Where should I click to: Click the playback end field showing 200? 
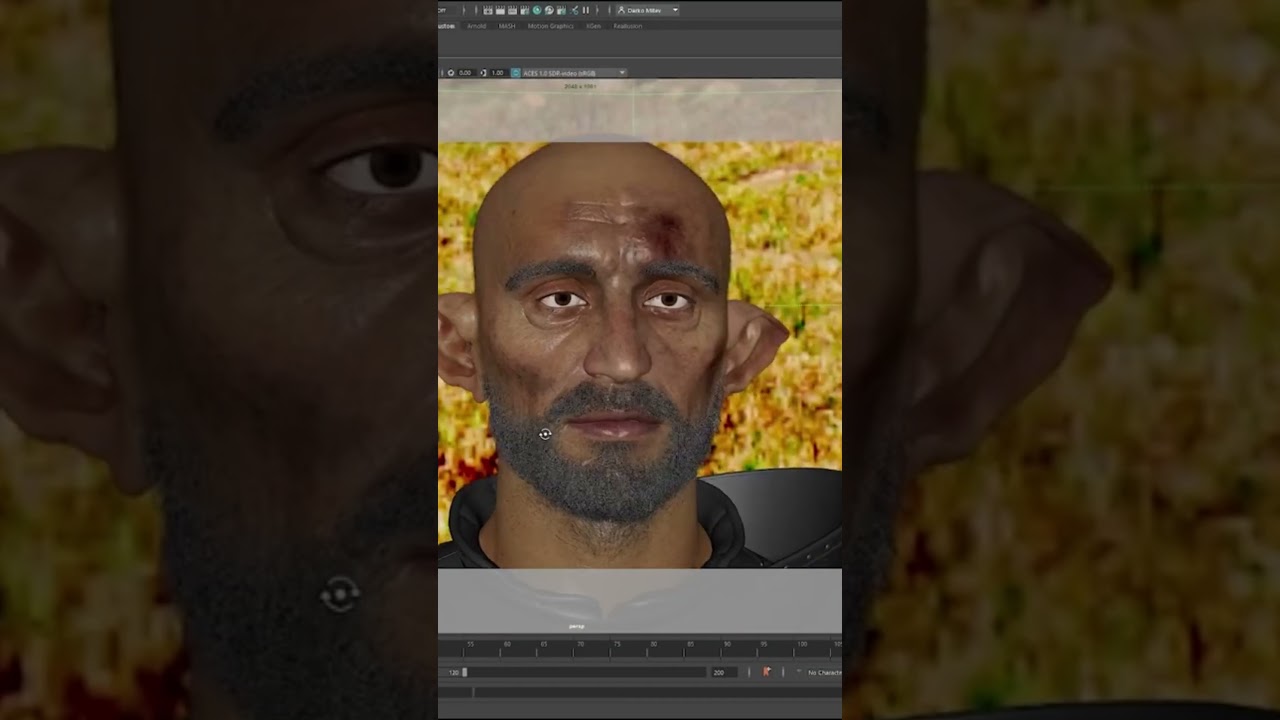724,673
